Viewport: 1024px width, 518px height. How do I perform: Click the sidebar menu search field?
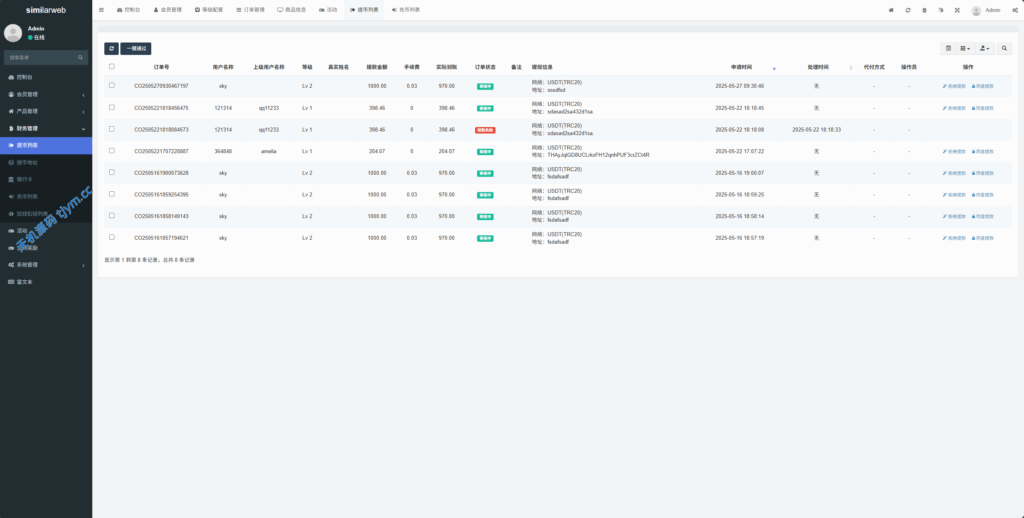(x=45, y=57)
